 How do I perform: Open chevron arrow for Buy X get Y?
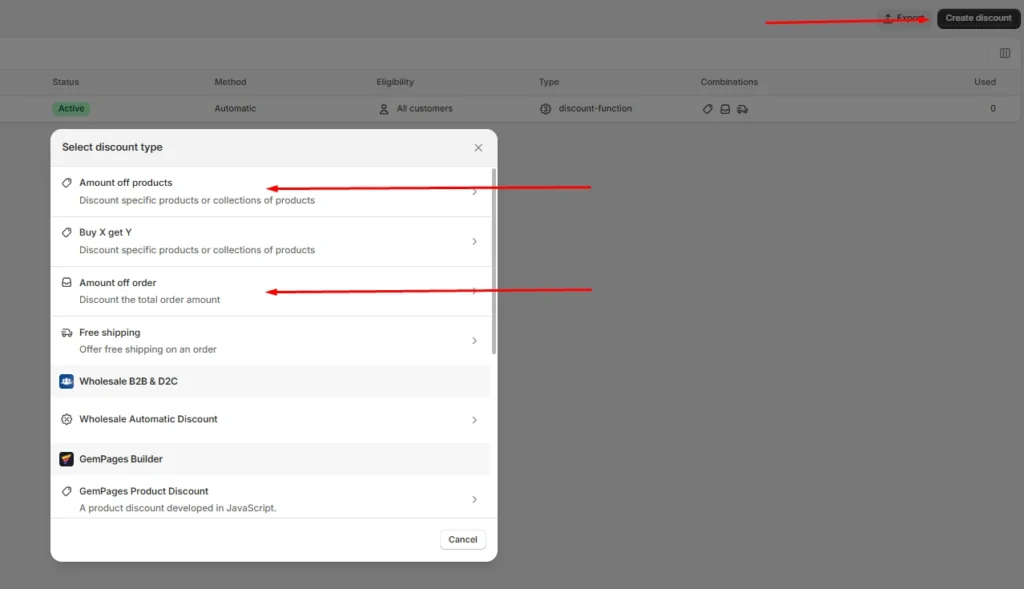pyautogui.click(x=474, y=242)
